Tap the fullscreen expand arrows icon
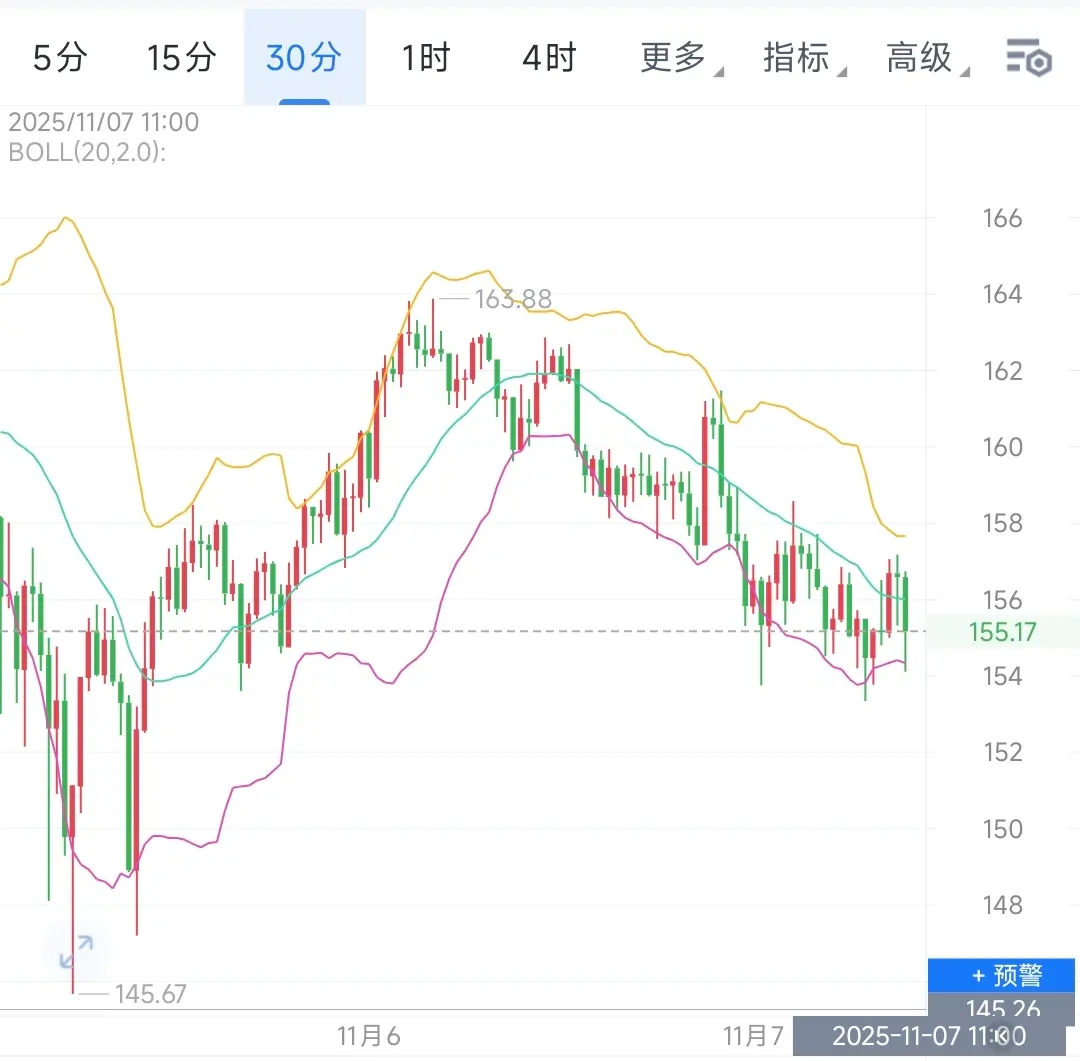 point(76,951)
